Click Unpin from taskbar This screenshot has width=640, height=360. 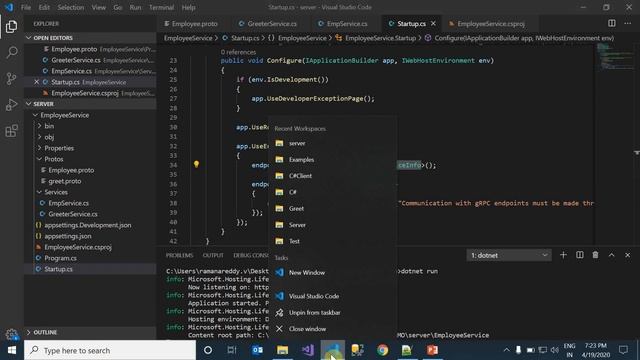333,312
